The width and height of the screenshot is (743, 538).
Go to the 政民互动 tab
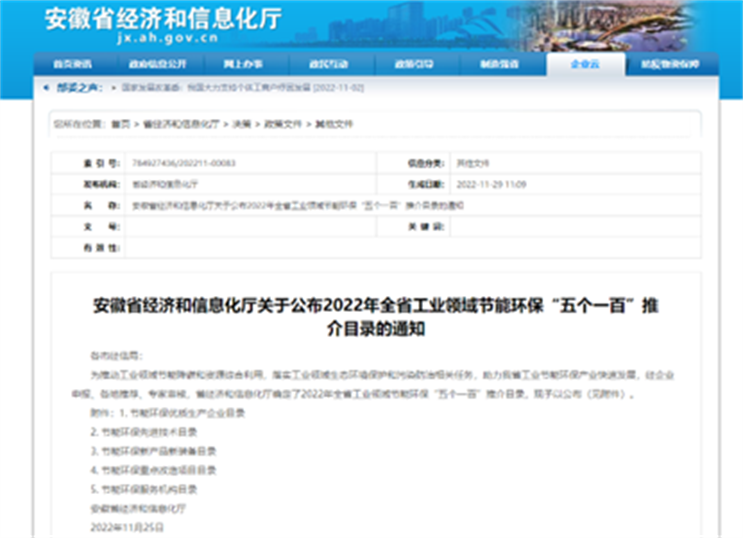328,64
